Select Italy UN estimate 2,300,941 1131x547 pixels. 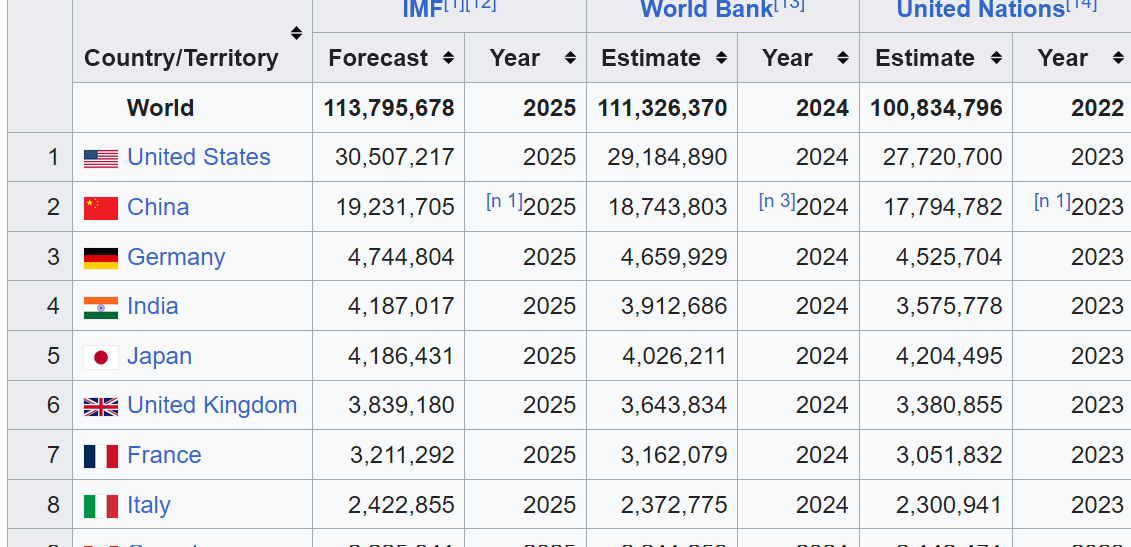[x=949, y=505]
